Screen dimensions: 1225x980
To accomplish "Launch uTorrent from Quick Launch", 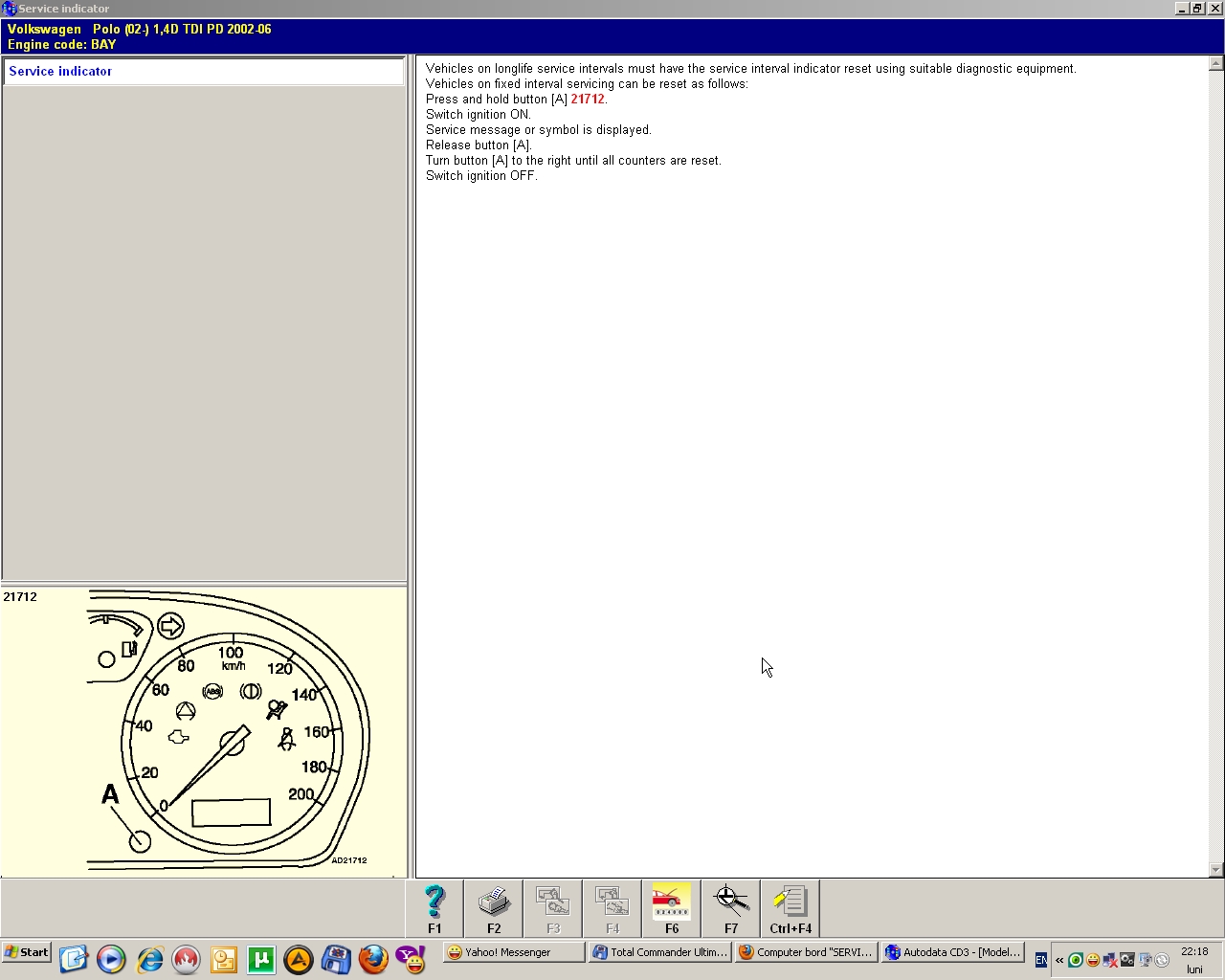I will coord(260,959).
